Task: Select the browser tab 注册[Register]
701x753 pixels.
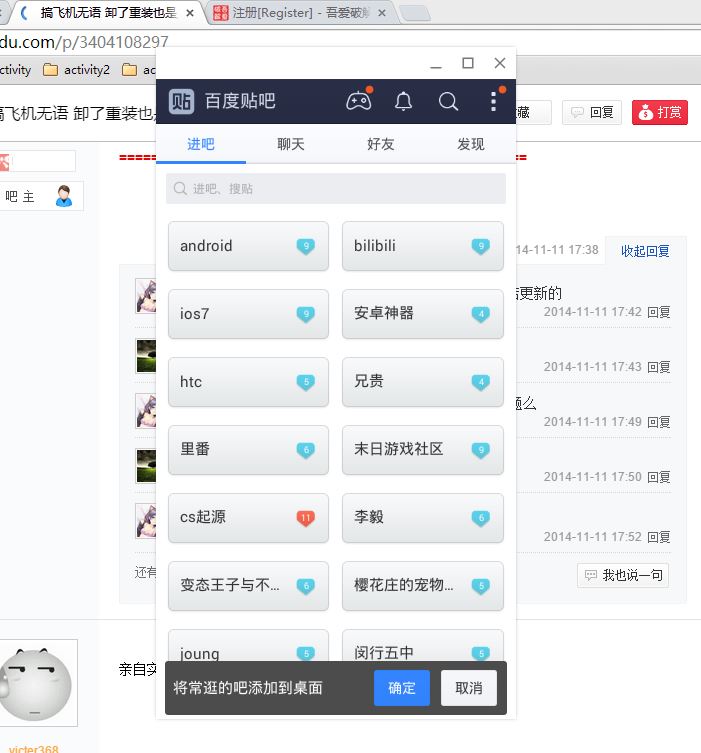Action: coord(301,12)
